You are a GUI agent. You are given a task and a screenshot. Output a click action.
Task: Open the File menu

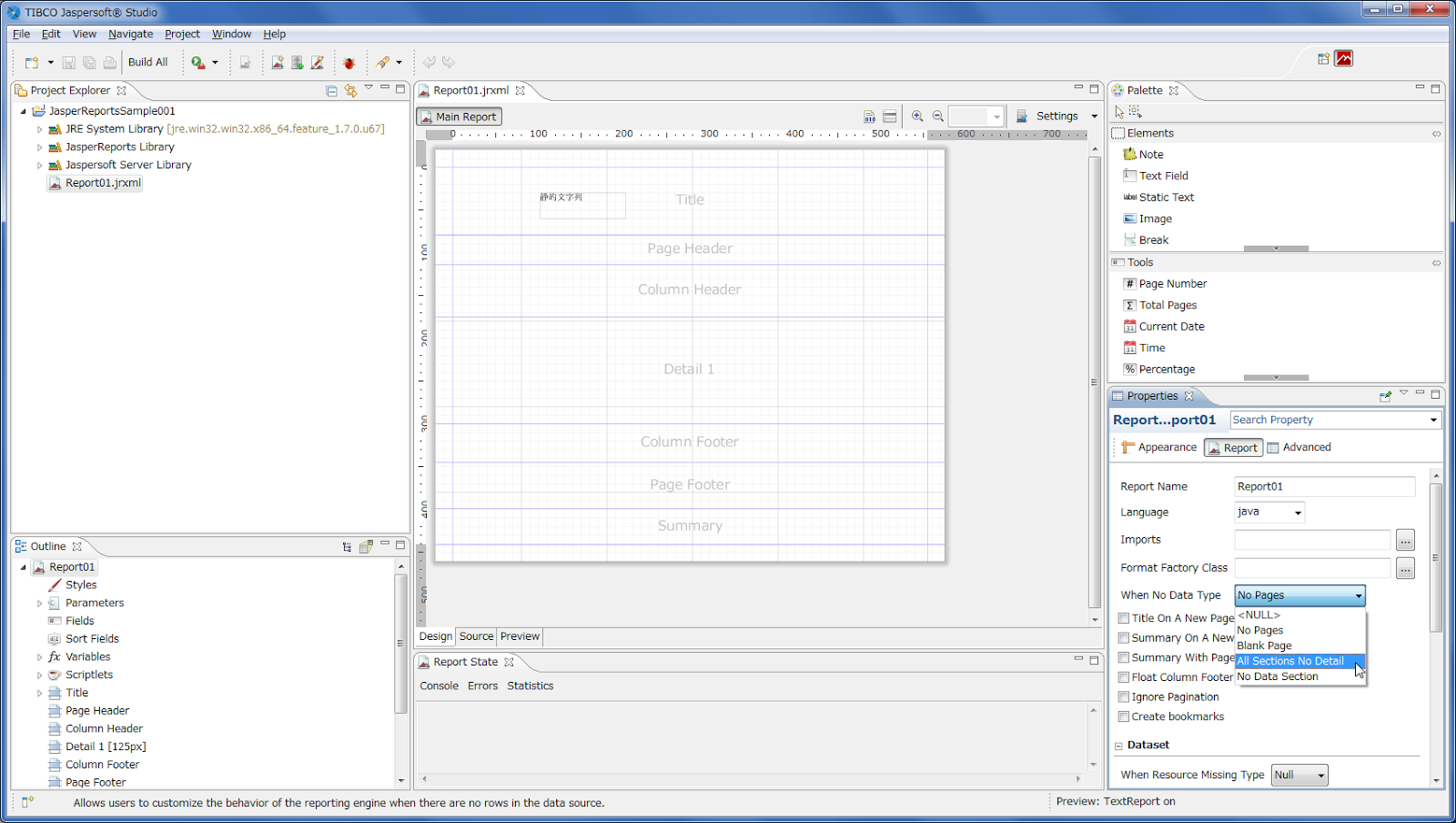coord(21,34)
